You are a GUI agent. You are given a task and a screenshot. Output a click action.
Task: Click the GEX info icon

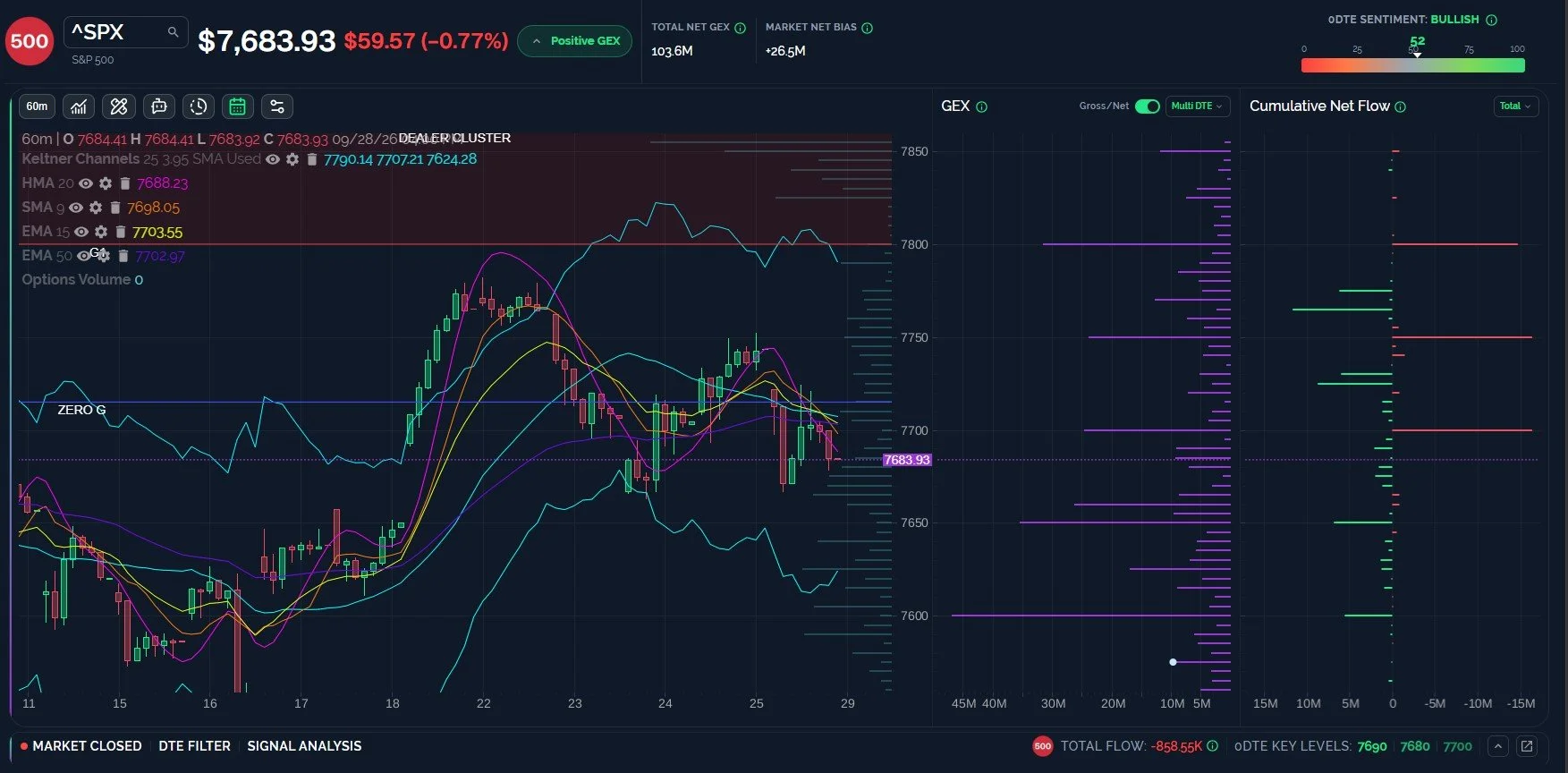click(x=981, y=107)
